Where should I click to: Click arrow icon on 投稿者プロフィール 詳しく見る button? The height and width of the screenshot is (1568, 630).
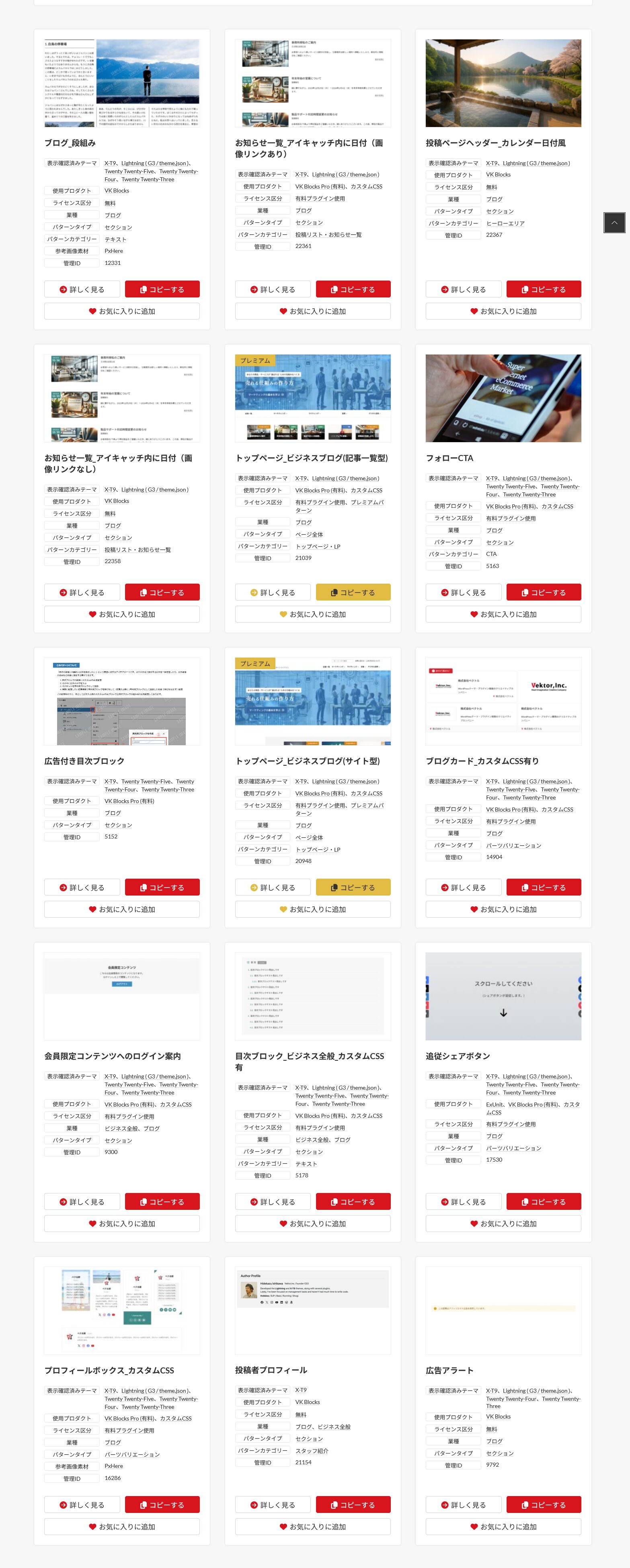pos(254,1505)
